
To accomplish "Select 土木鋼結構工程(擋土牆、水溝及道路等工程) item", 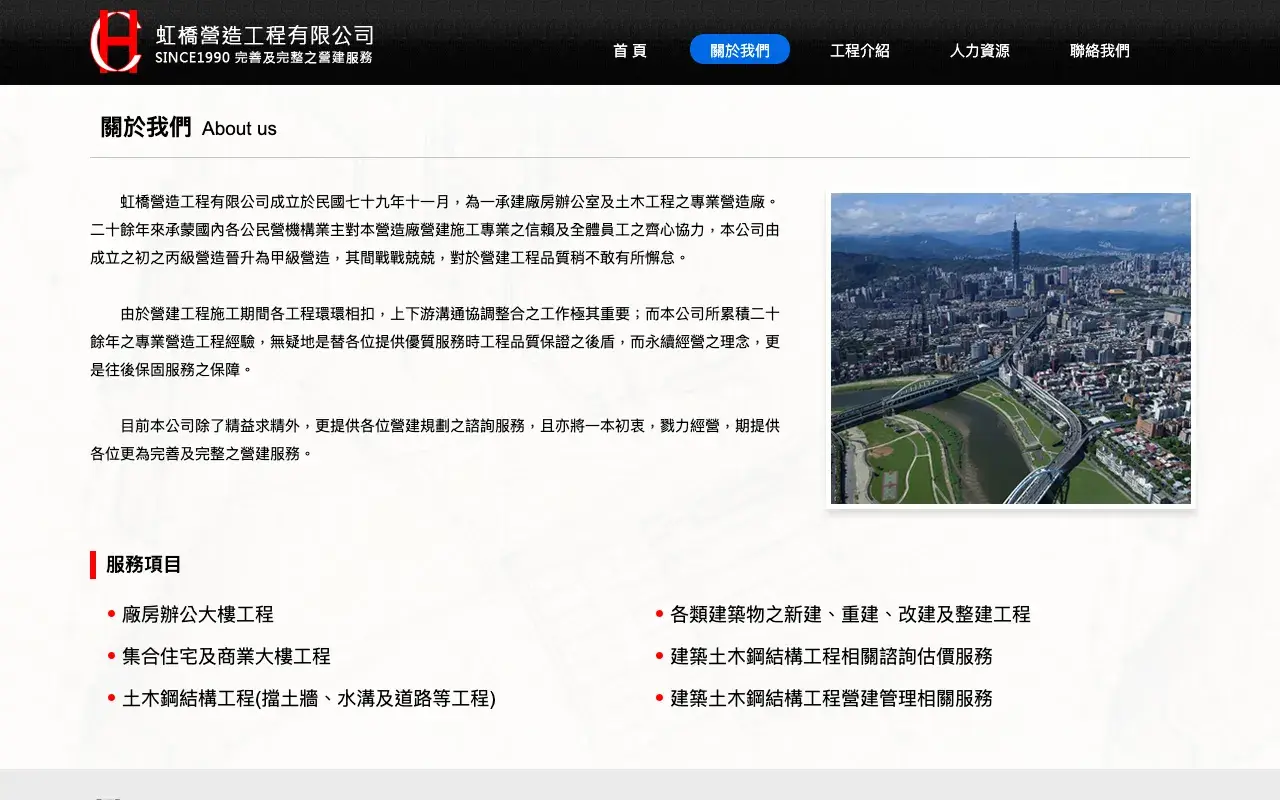I will tap(308, 698).
